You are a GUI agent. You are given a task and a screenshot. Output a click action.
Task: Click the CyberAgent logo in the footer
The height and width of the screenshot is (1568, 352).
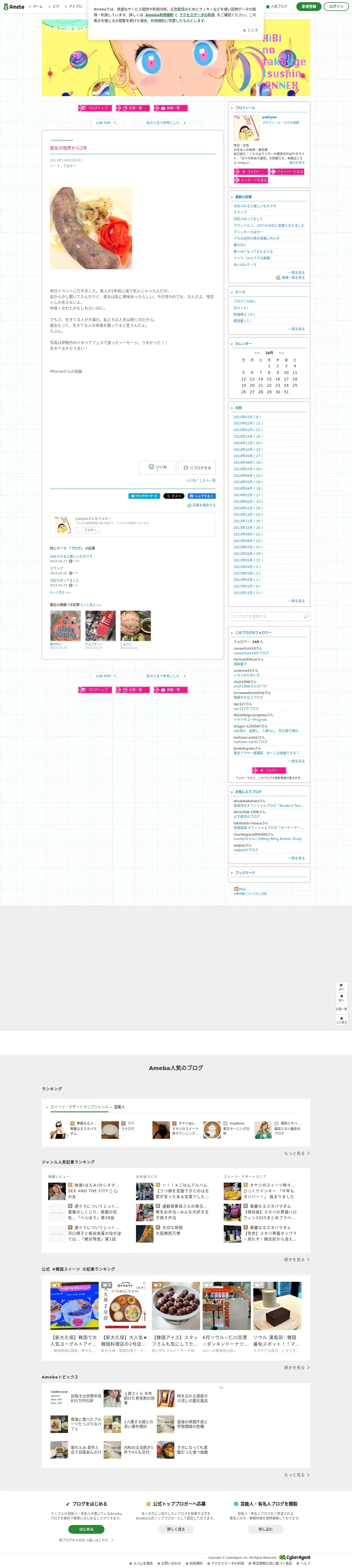click(x=295, y=1558)
